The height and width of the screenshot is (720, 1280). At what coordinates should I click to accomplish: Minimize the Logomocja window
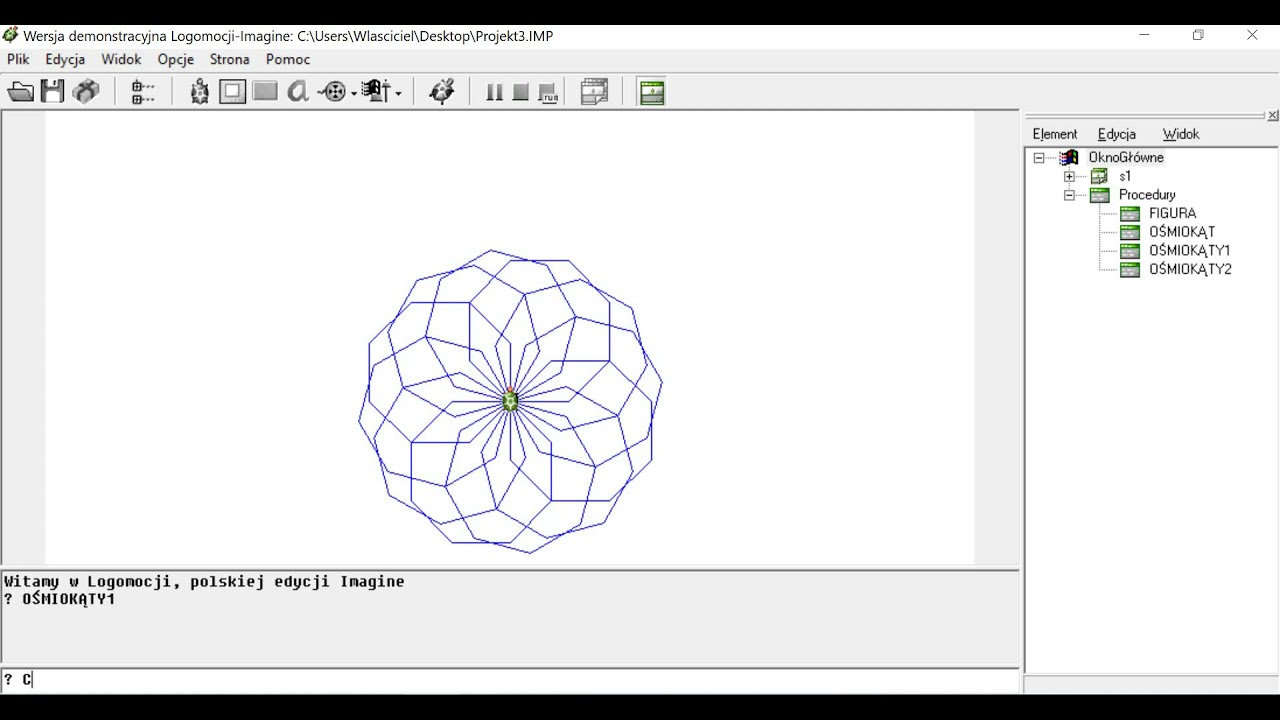[x=1145, y=35]
